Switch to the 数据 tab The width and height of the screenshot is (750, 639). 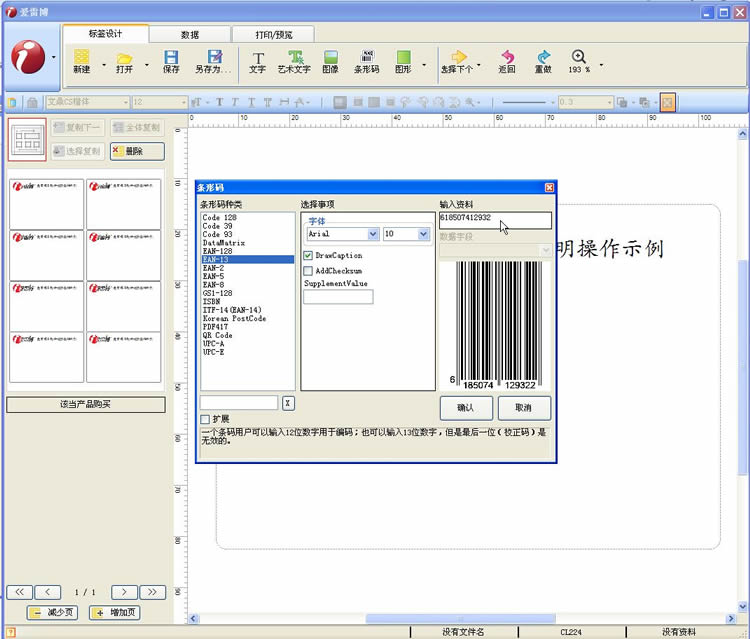click(x=189, y=34)
